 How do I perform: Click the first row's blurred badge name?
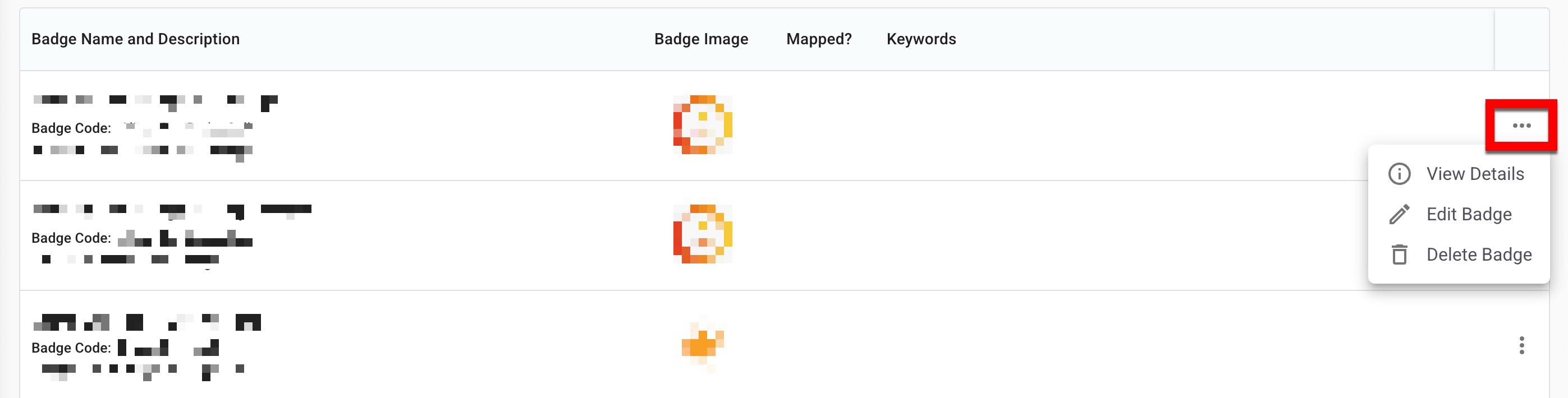click(x=155, y=101)
